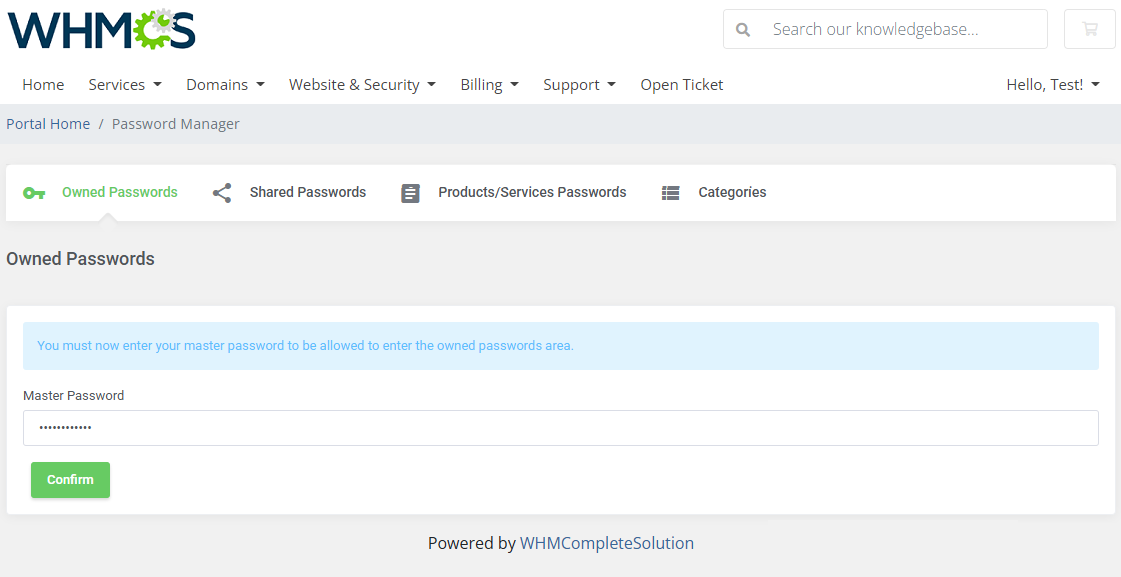
Task: Click the Master Password label
Action: tap(73, 395)
